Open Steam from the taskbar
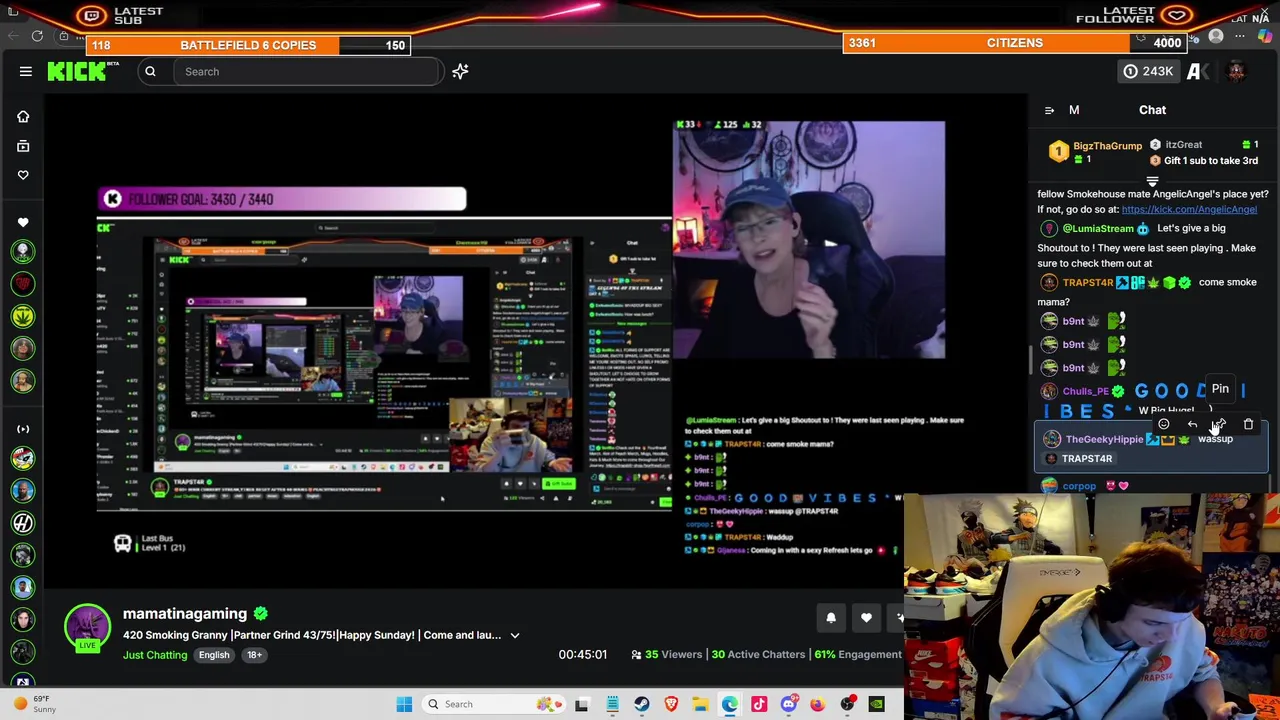 pyautogui.click(x=641, y=704)
